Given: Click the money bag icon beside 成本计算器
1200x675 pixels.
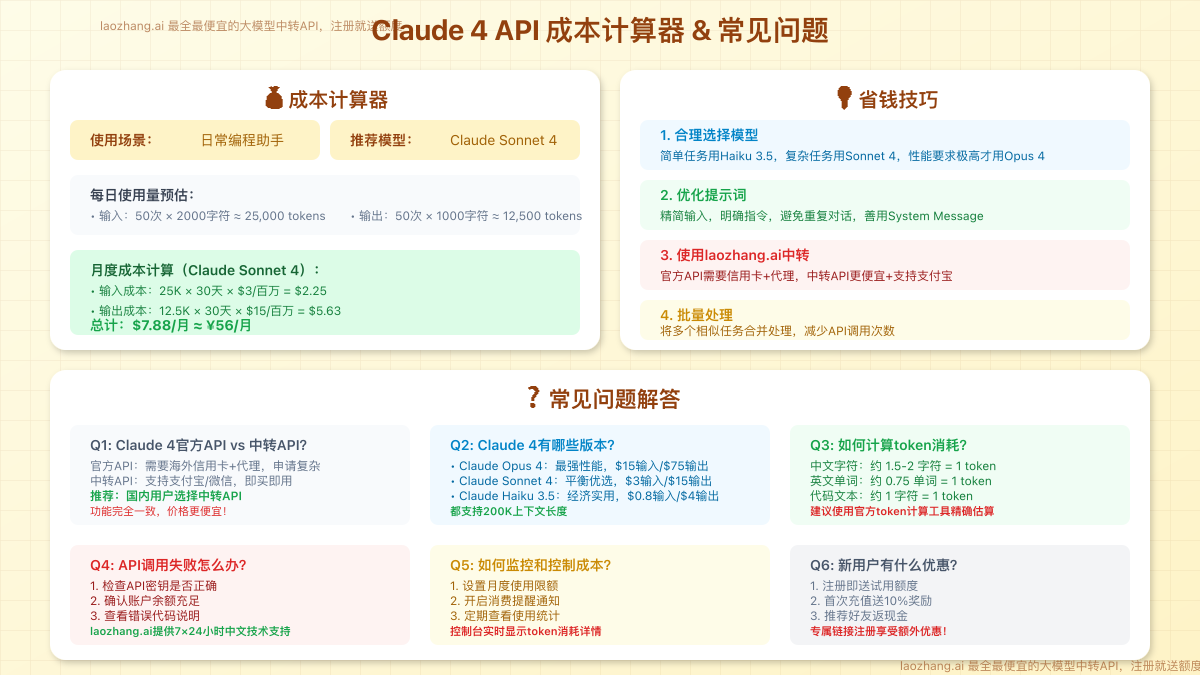Looking at the screenshot, I should click(x=274, y=98).
